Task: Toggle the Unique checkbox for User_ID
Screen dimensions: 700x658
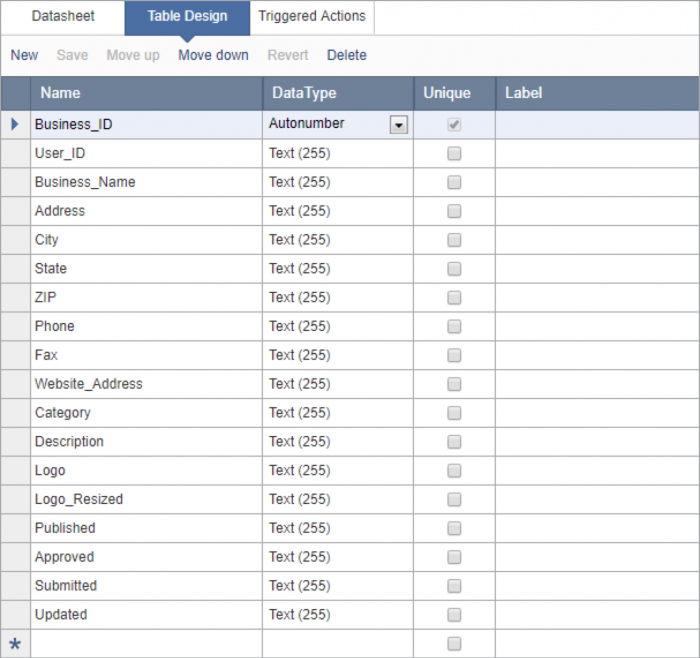Action: [454, 154]
